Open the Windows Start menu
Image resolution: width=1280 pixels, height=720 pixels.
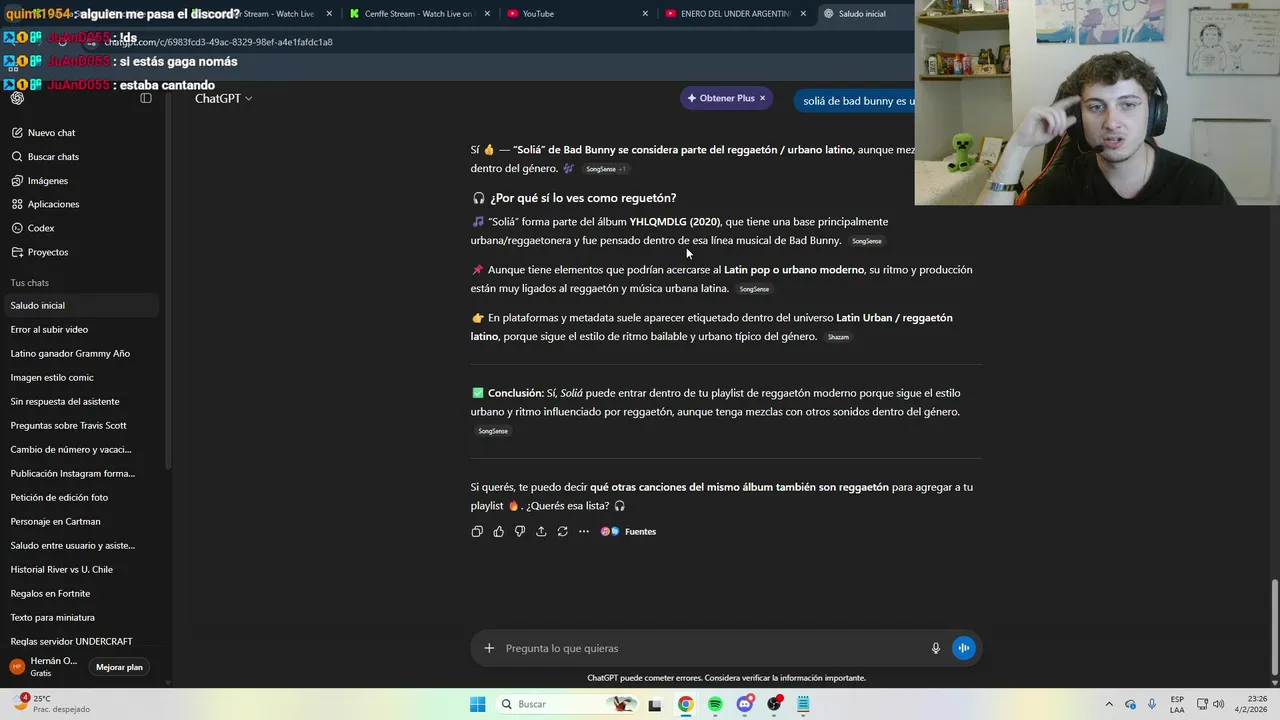[x=478, y=704]
